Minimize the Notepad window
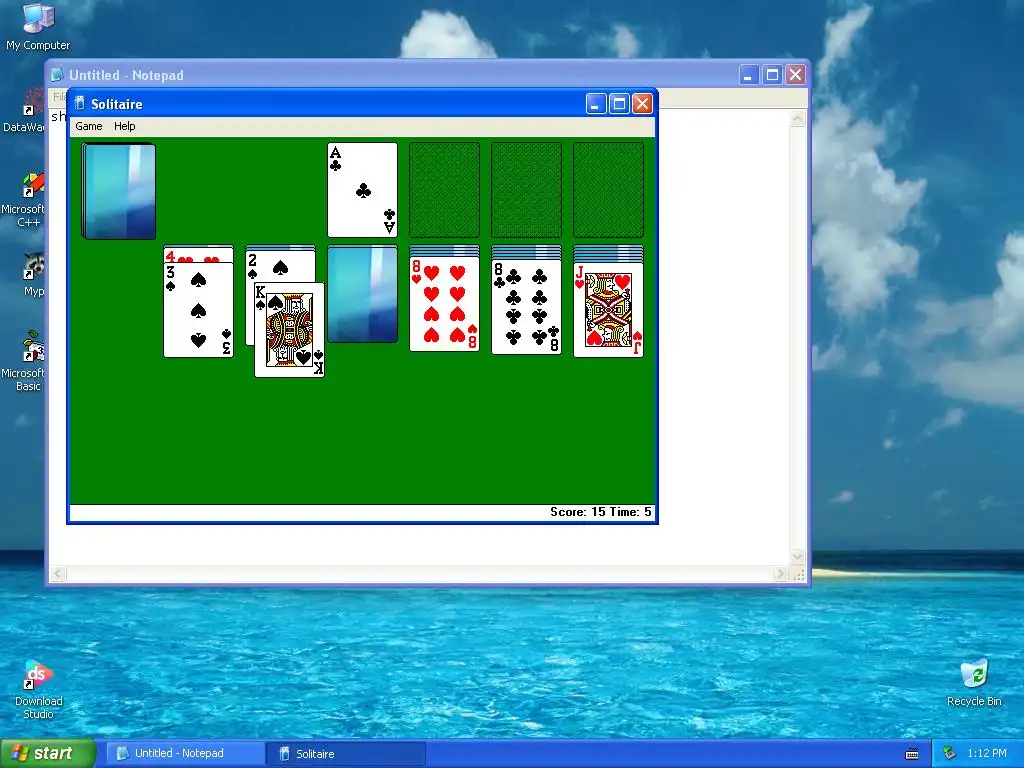This screenshot has width=1024, height=768. [x=748, y=75]
